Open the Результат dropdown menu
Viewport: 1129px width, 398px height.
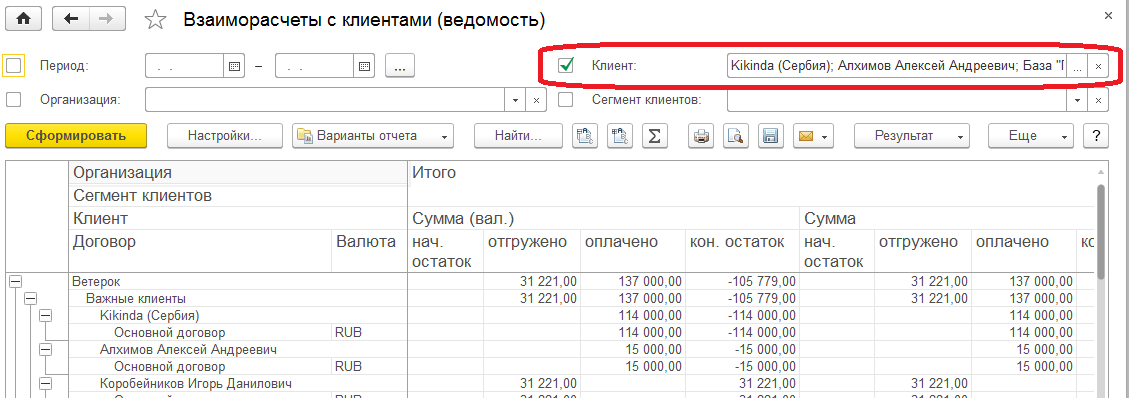click(912, 135)
